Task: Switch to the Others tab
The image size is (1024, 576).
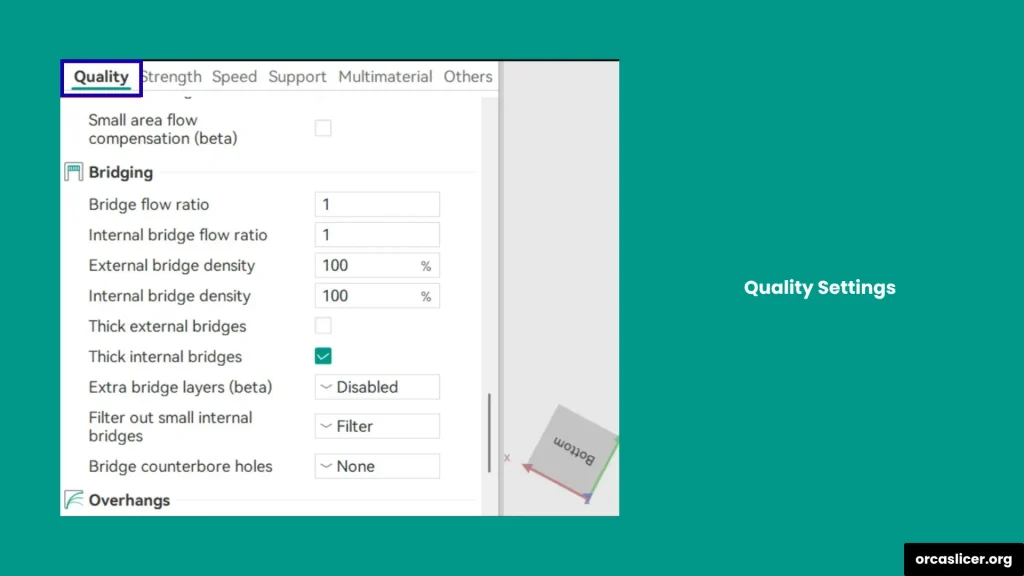Action: (x=468, y=77)
